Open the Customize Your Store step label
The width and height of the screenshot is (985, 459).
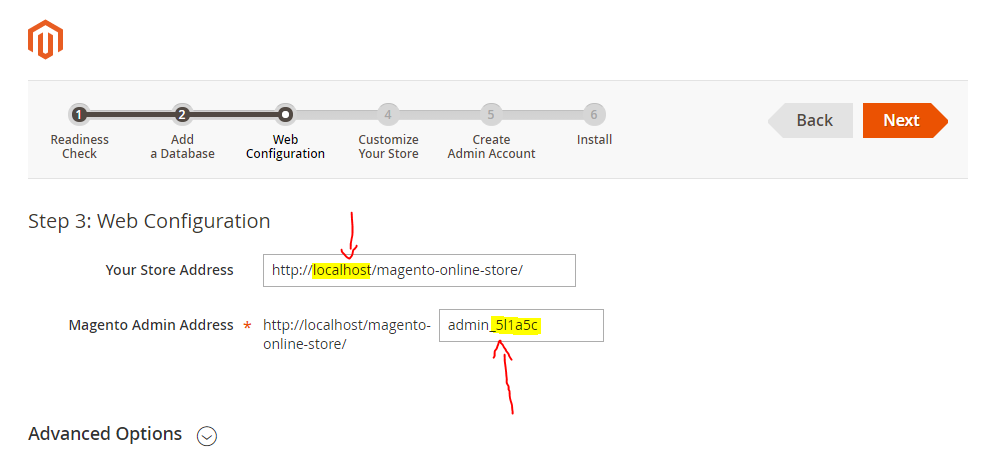pos(388,147)
